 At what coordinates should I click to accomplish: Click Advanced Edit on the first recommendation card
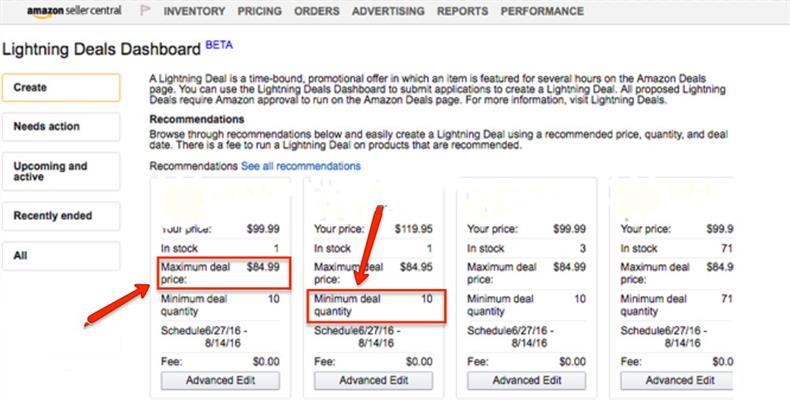click(220, 380)
